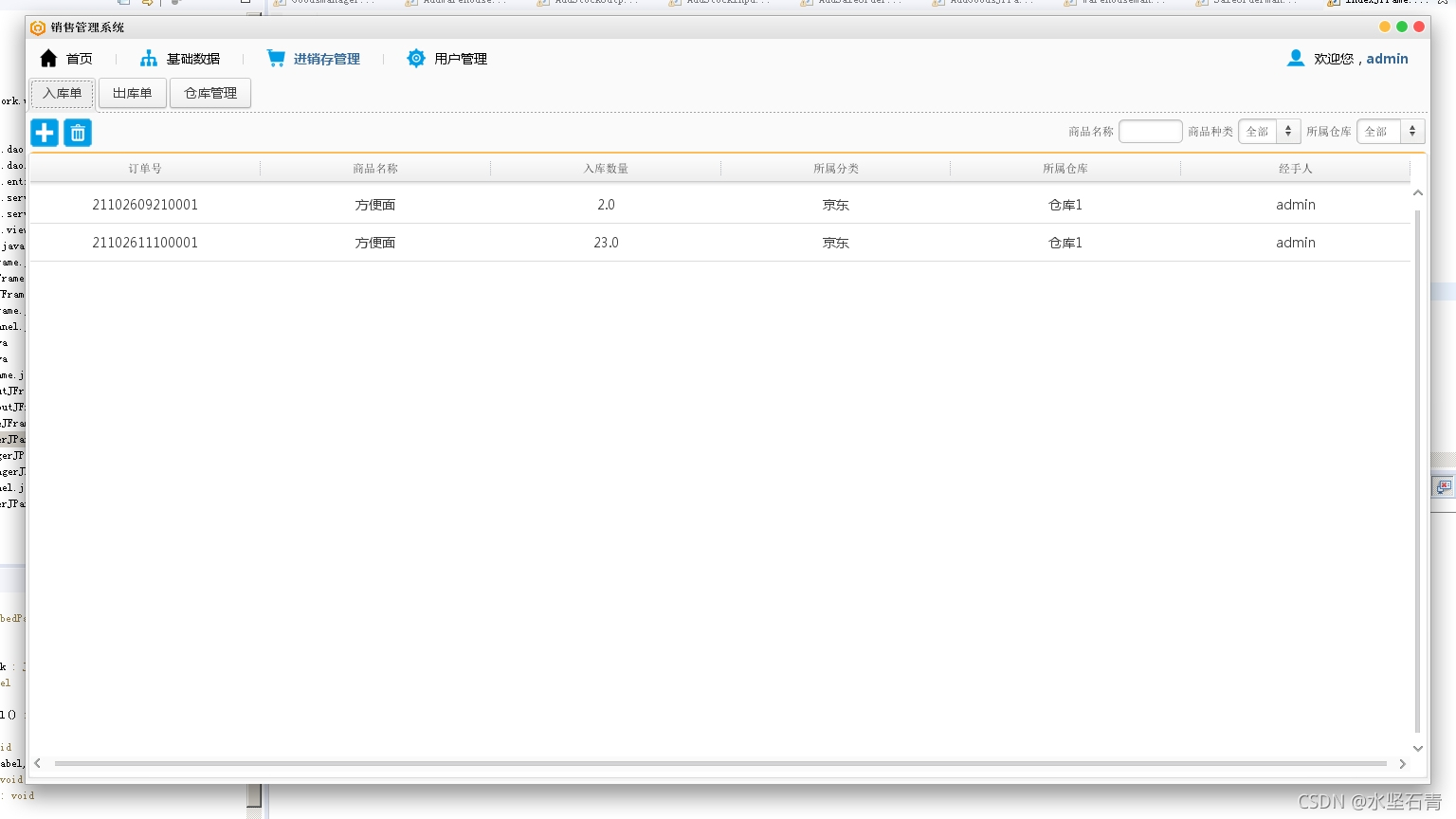Click the user avatar icon beside 欢迎您
Viewport: 1456px width, 819px height.
pos(1296,59)
